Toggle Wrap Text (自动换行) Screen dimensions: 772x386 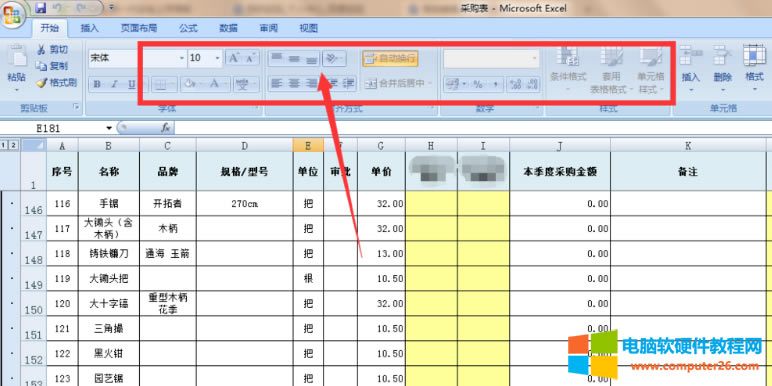pos(390,58)
